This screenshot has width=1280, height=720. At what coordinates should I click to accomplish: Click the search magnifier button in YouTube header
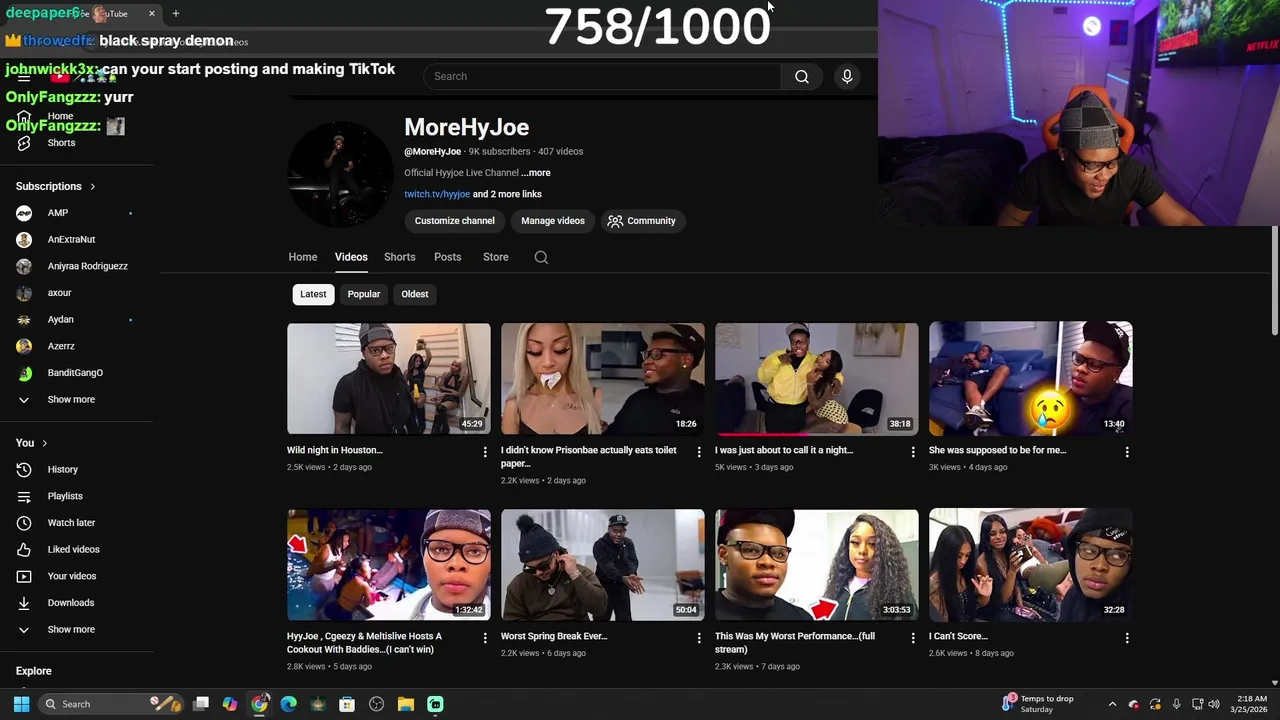coord(801,76)
